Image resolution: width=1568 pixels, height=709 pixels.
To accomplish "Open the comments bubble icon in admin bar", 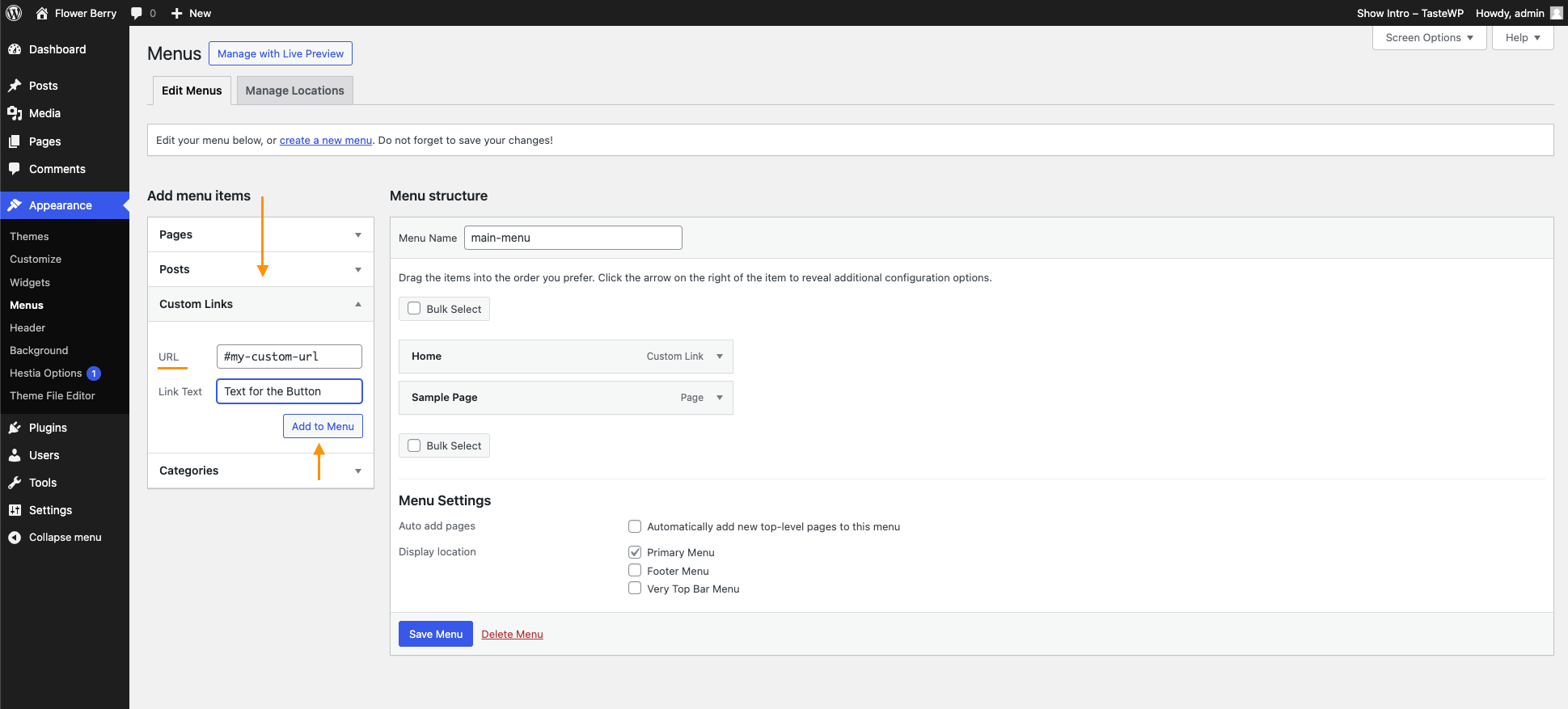I will [137, 13].
